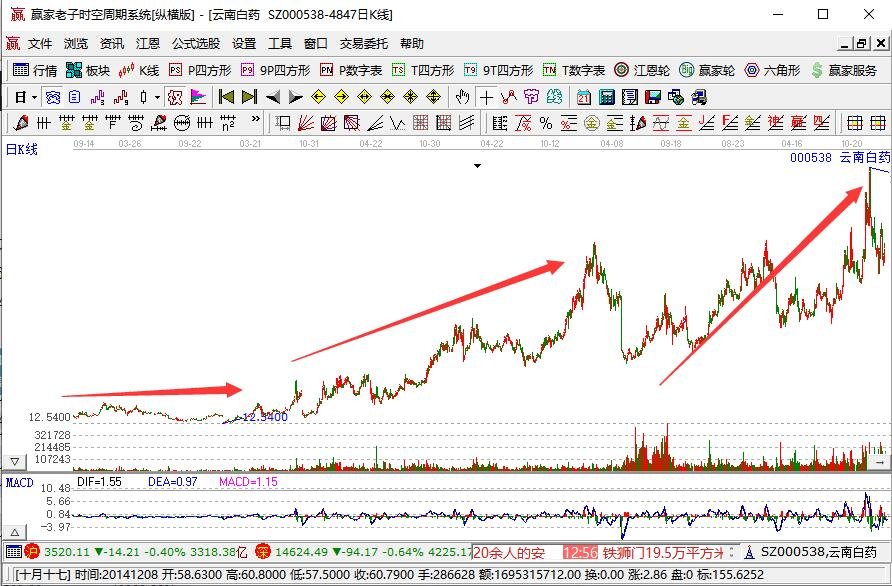Image resolution: width=892 pixels, height=586 pixels.
Task: Open the 六角形 chart tool
Action: [x=772, y=71]
